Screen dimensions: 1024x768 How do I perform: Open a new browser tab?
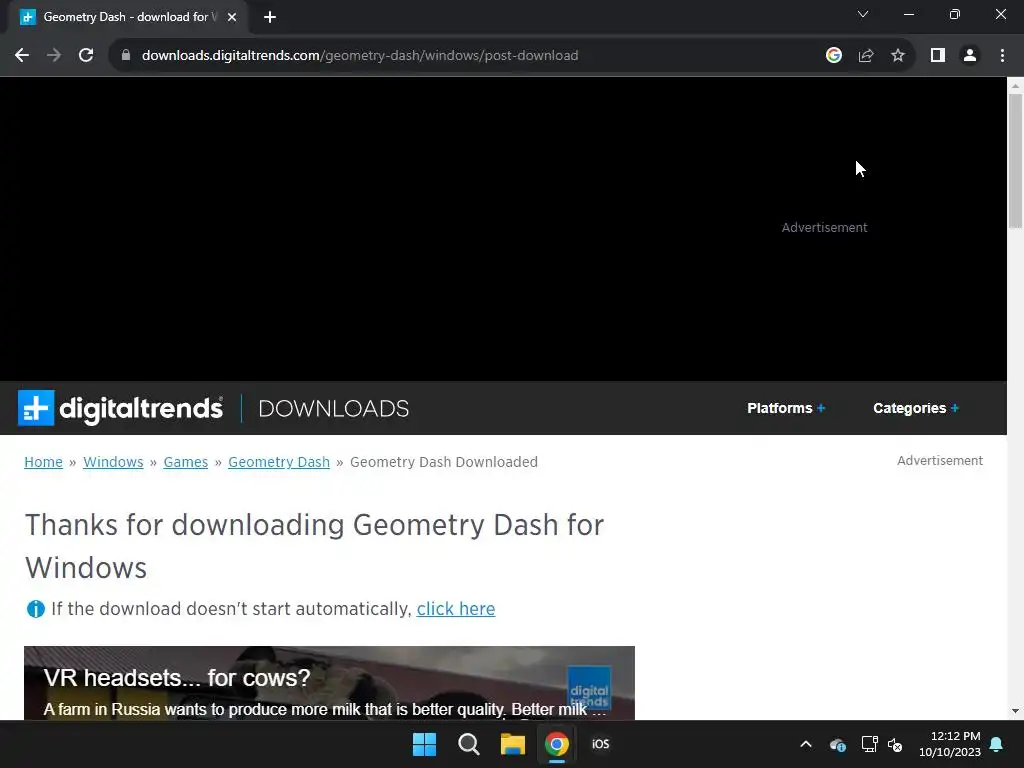coord(270,17)
